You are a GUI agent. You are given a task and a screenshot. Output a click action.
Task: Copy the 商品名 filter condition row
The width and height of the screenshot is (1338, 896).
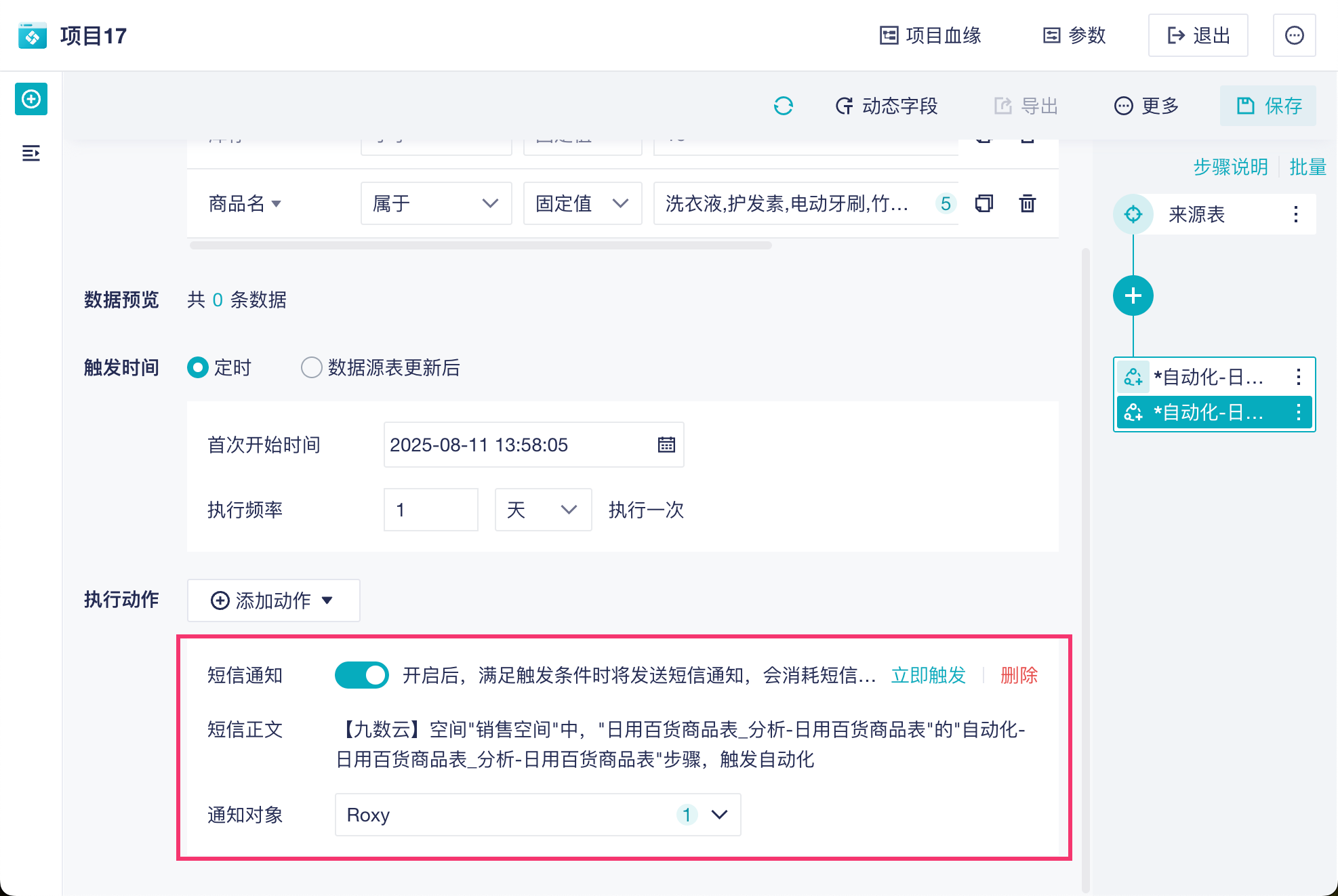pos(984,203)
